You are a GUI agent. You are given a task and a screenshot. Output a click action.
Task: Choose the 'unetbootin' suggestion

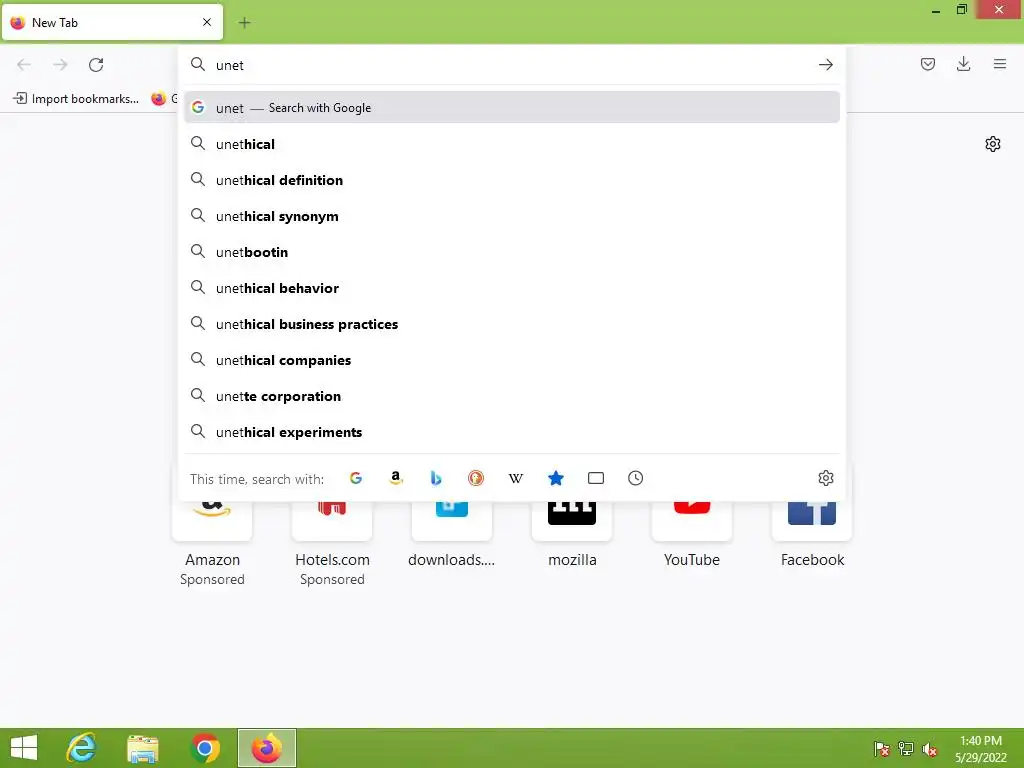pos(512,251)
